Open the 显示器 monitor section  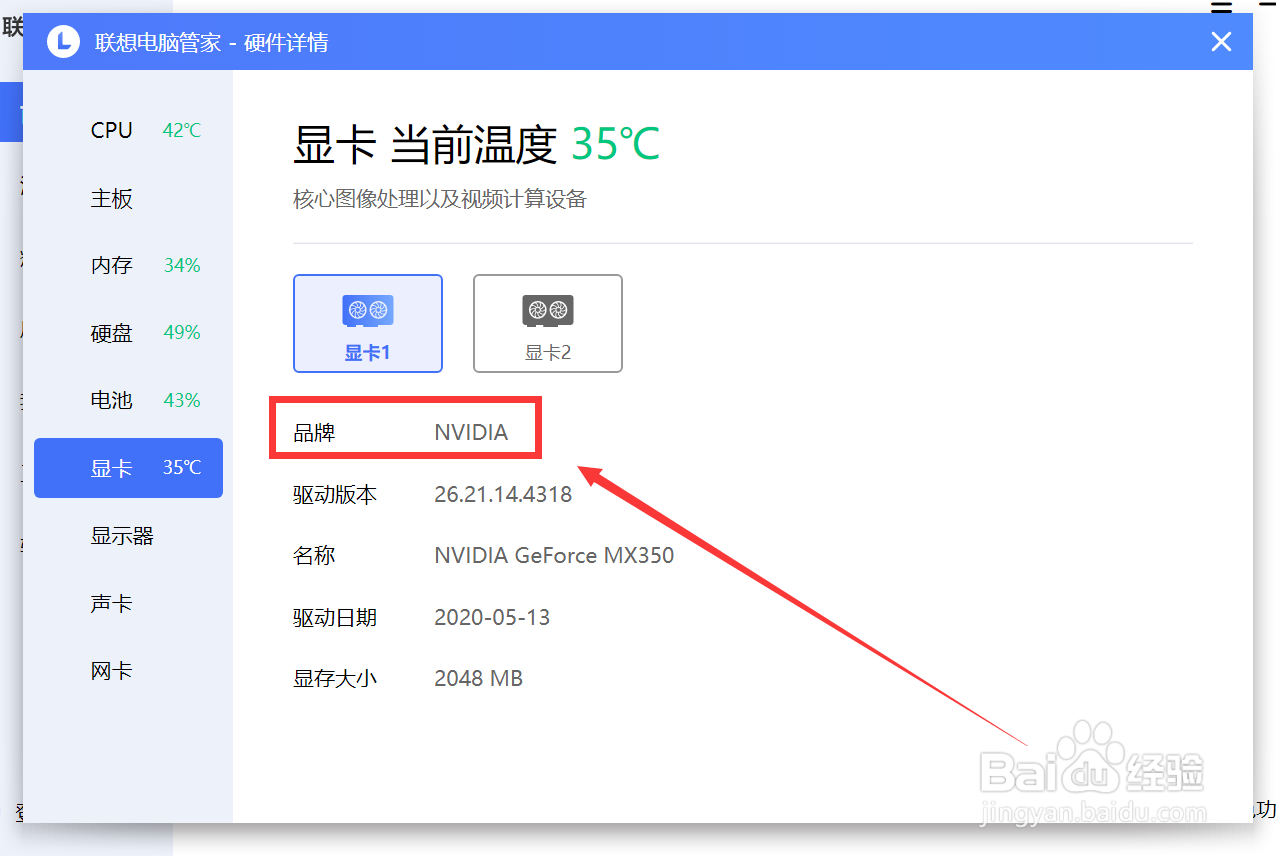(x=128, y=536)
